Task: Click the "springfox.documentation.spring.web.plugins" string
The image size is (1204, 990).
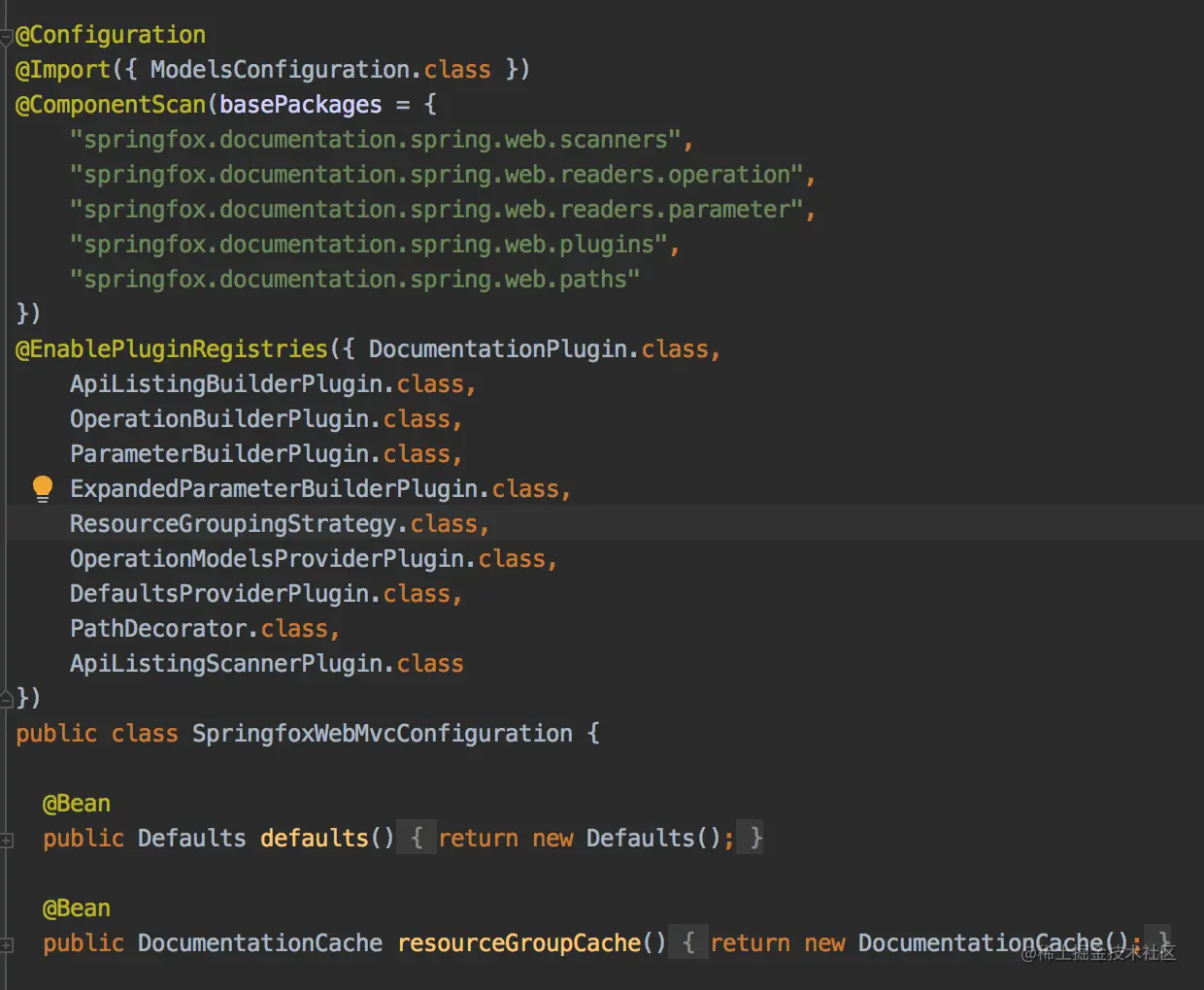Action: pyautogui.click(x=368, y=245)
